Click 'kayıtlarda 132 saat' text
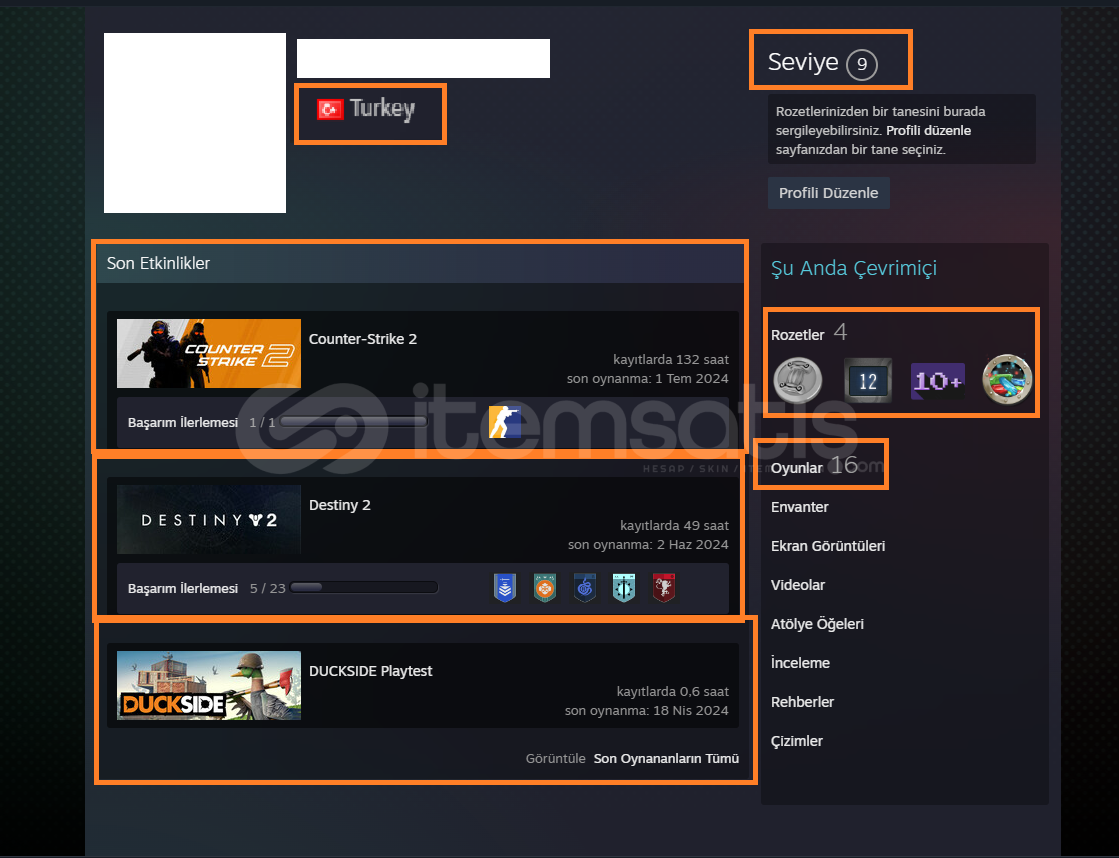Screen dimensions: 1119x858 [671, 359]
